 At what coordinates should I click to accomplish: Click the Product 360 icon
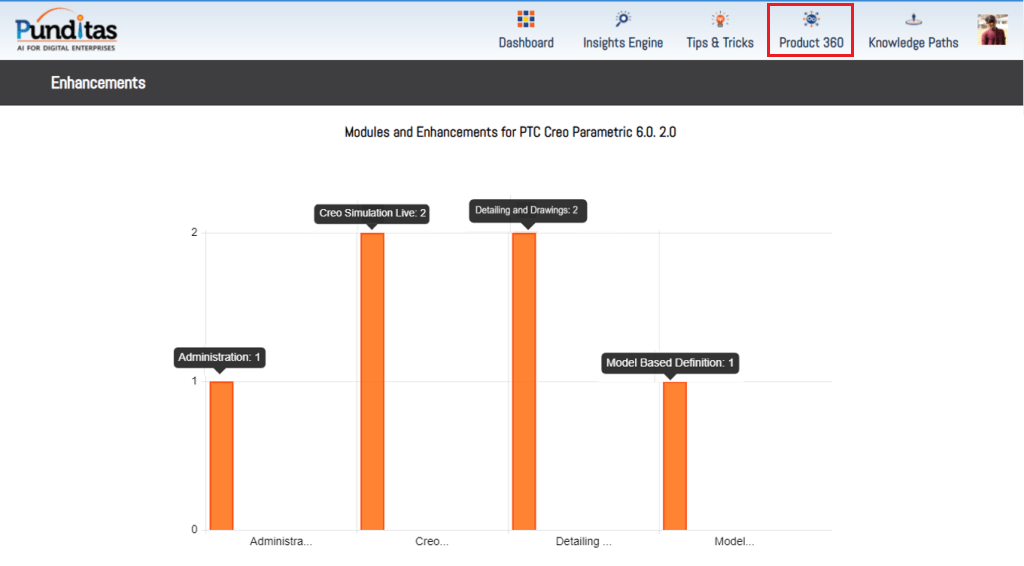click(x=811, y=19)
